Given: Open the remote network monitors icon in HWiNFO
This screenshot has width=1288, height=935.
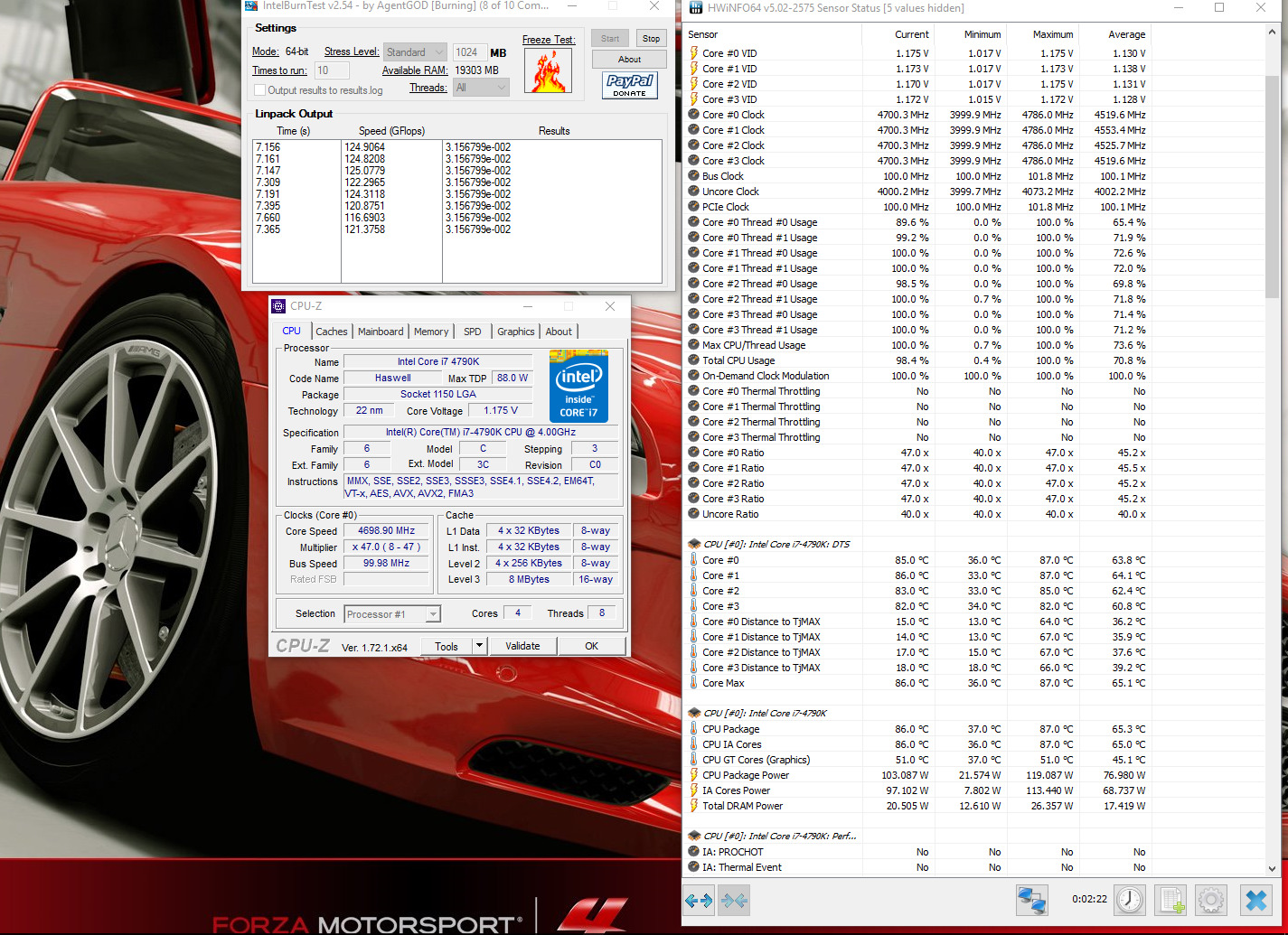Looking at the screenshot, I should [x=1031, y=900].
